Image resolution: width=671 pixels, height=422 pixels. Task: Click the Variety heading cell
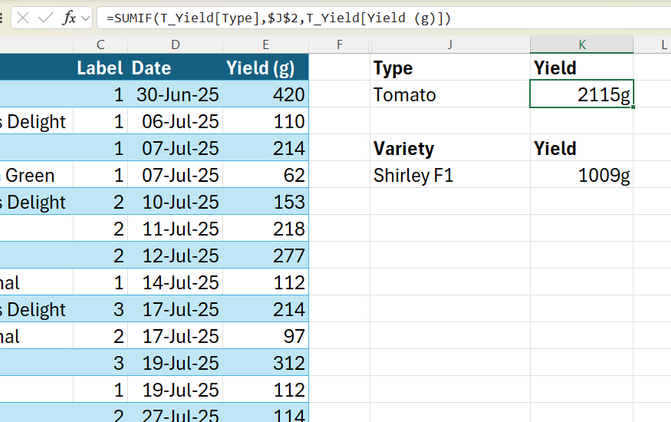(x=450, y=148)
